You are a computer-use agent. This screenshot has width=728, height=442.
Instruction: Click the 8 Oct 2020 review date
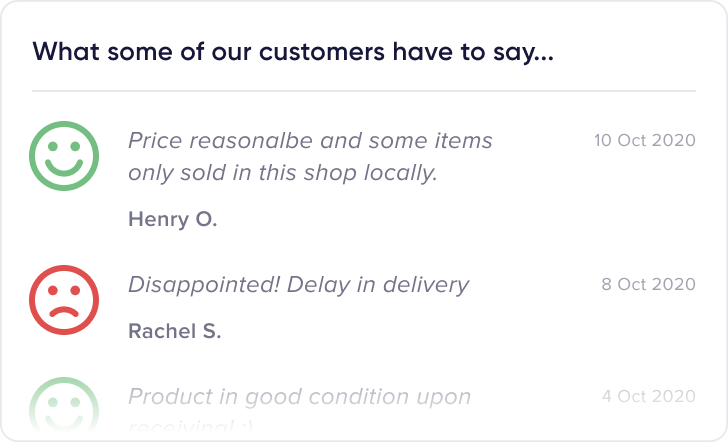[648, 284]
